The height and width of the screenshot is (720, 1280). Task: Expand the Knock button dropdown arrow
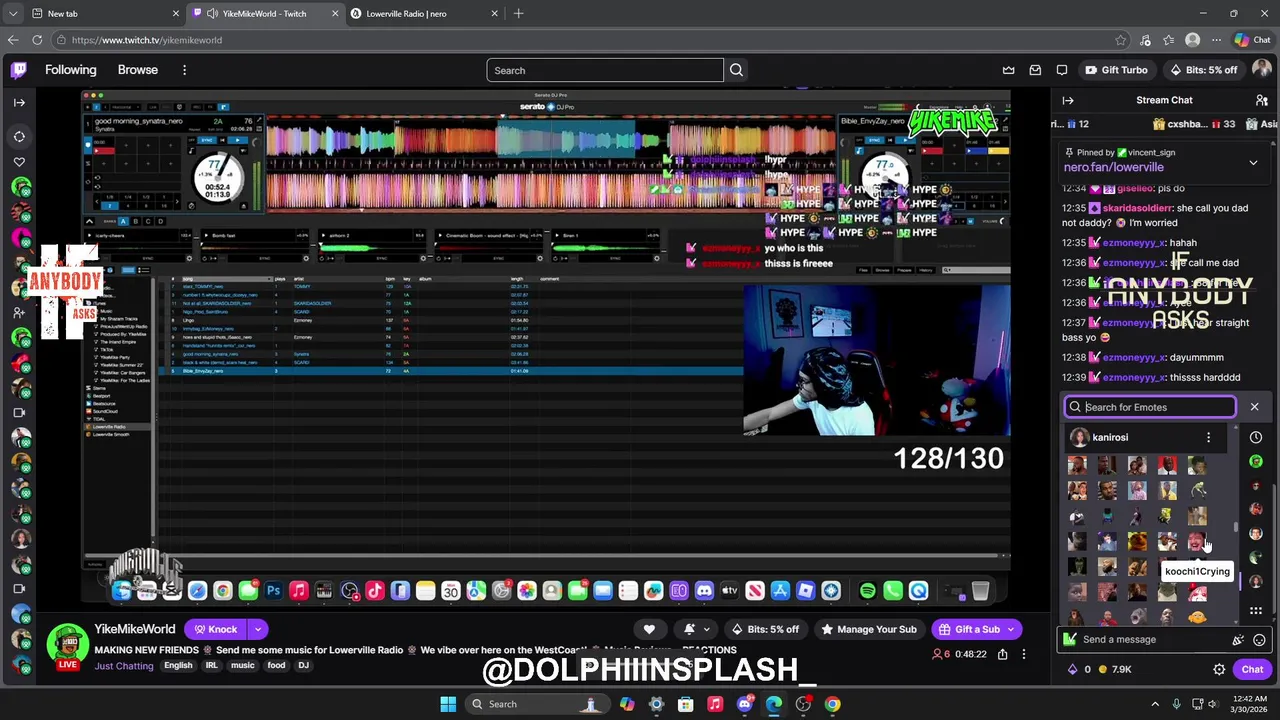coord(258,629)
